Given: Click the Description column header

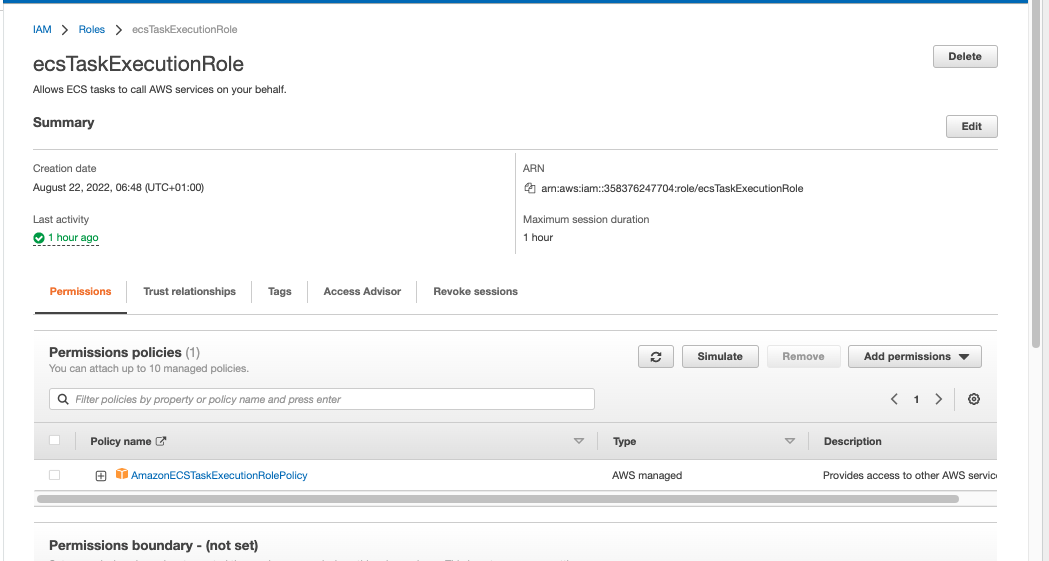Looking at the screenshot, I should point(852,441).
